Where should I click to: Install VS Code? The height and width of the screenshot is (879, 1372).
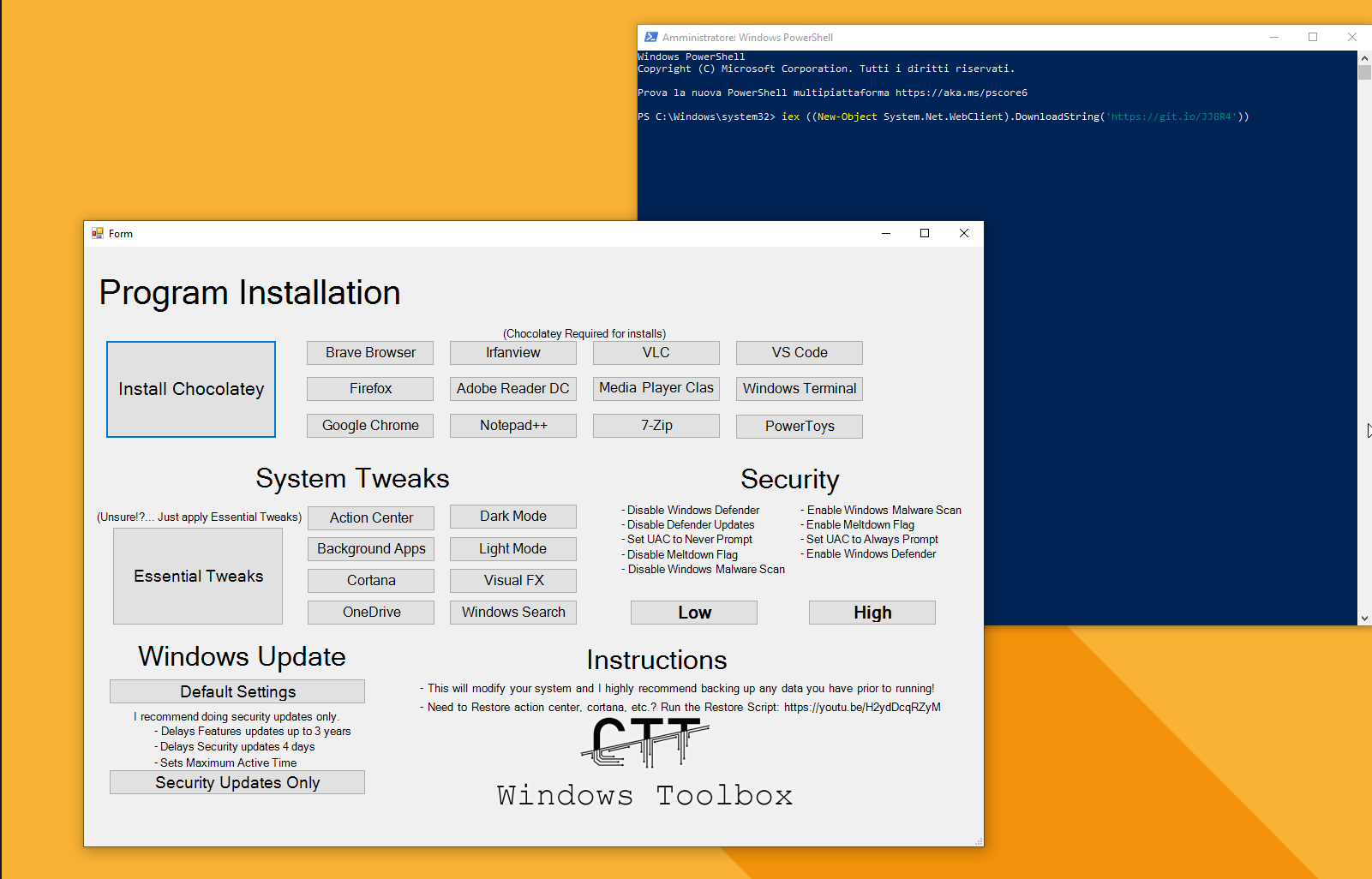pyautogui.click(x=798, y=352)
